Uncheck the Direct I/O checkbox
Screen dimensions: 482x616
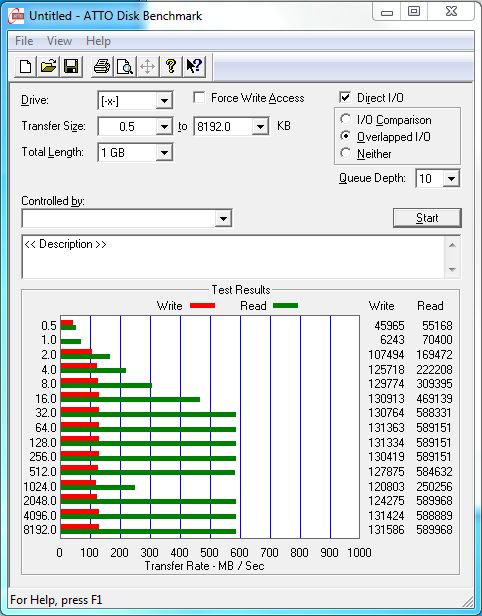coord(345,97)
